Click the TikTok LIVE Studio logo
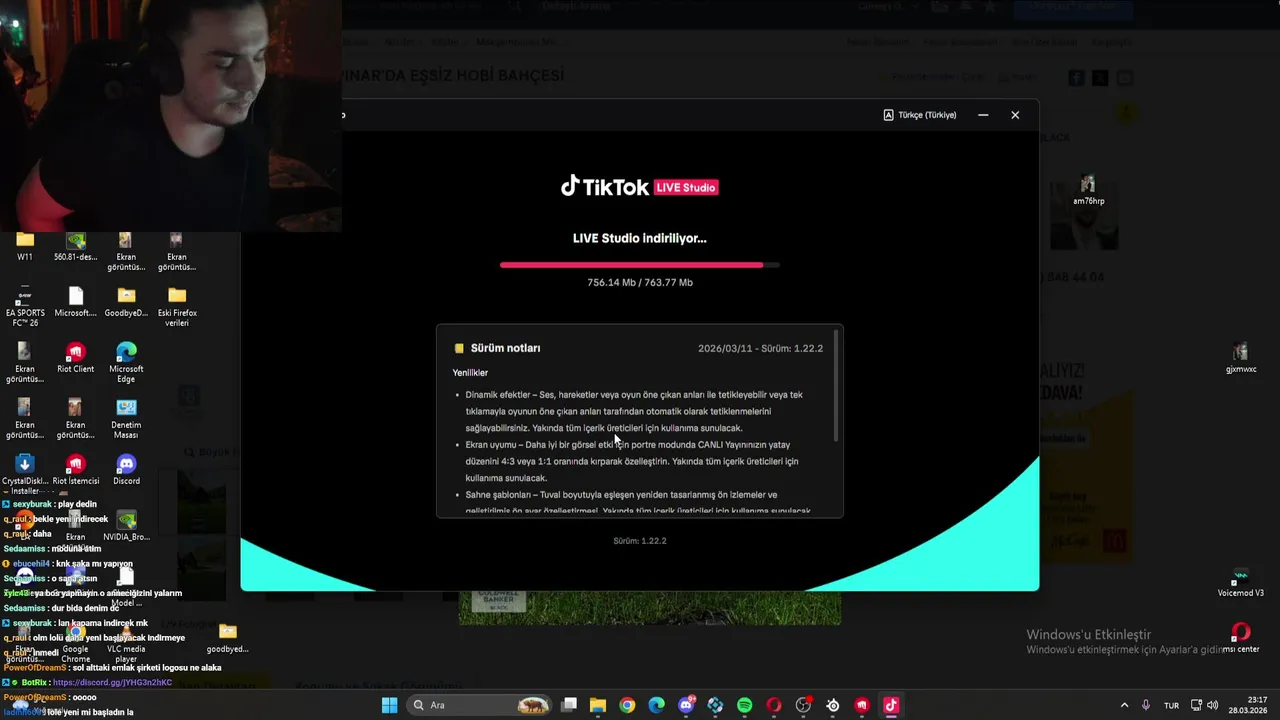This screenshot has height=720, width=1280. [x=640, y=187]
